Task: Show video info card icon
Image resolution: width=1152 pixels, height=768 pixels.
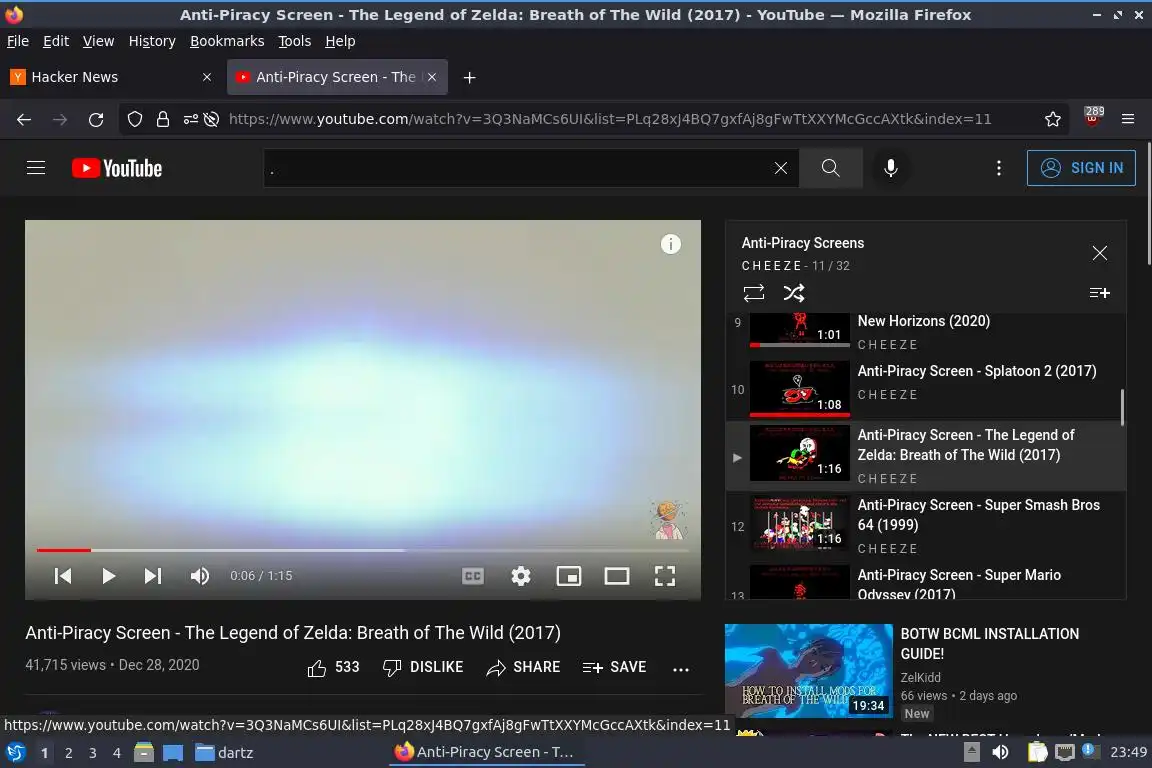Action: pos(670,244)
